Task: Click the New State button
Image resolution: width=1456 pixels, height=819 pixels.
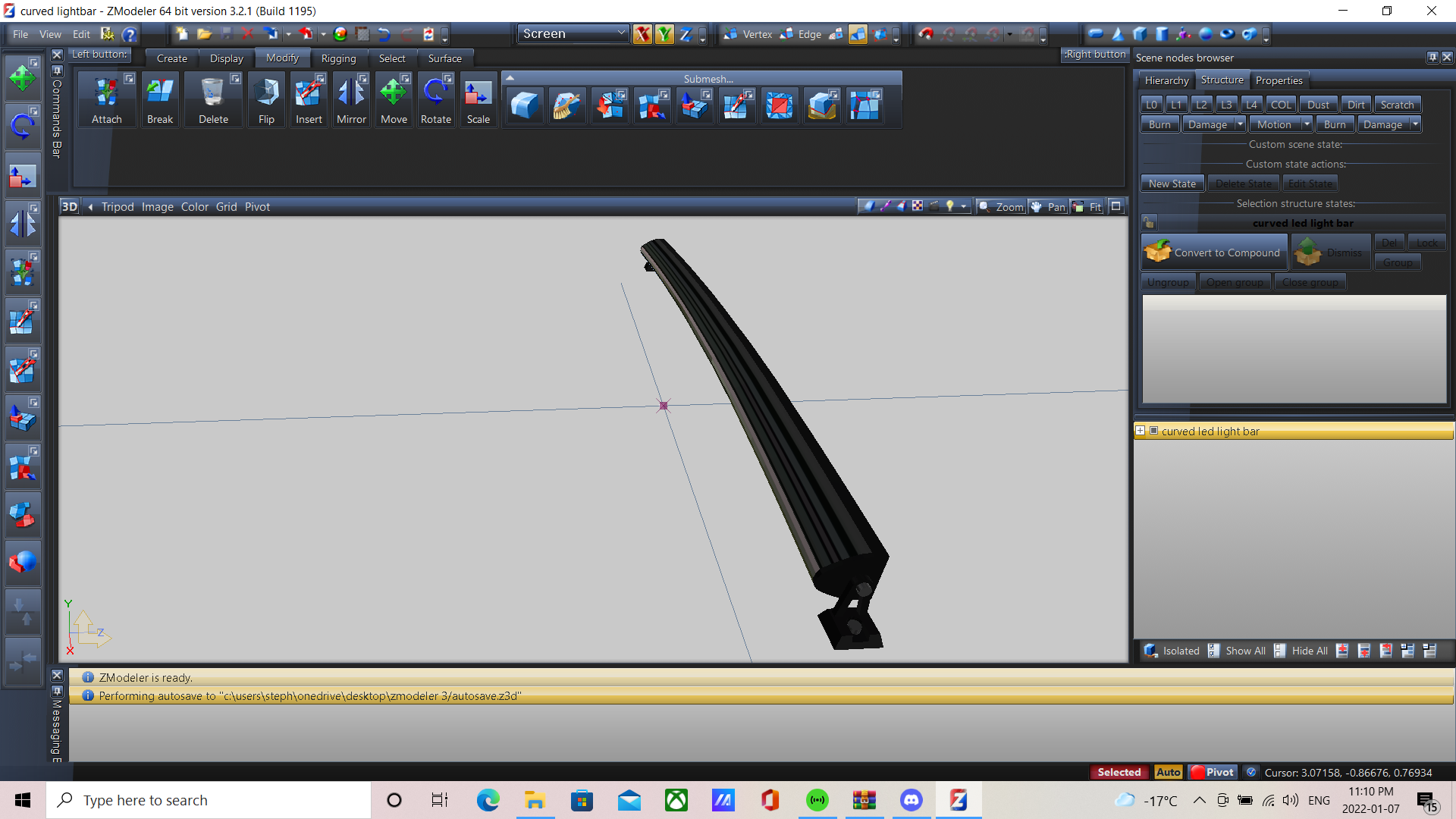Action: pyautogui.click(x=1172, y=184)
